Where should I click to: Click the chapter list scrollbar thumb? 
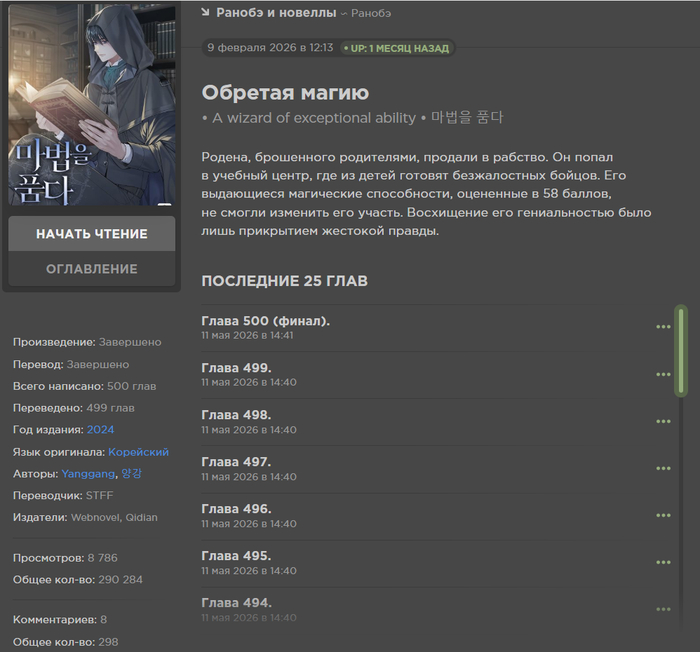point(681,351)
